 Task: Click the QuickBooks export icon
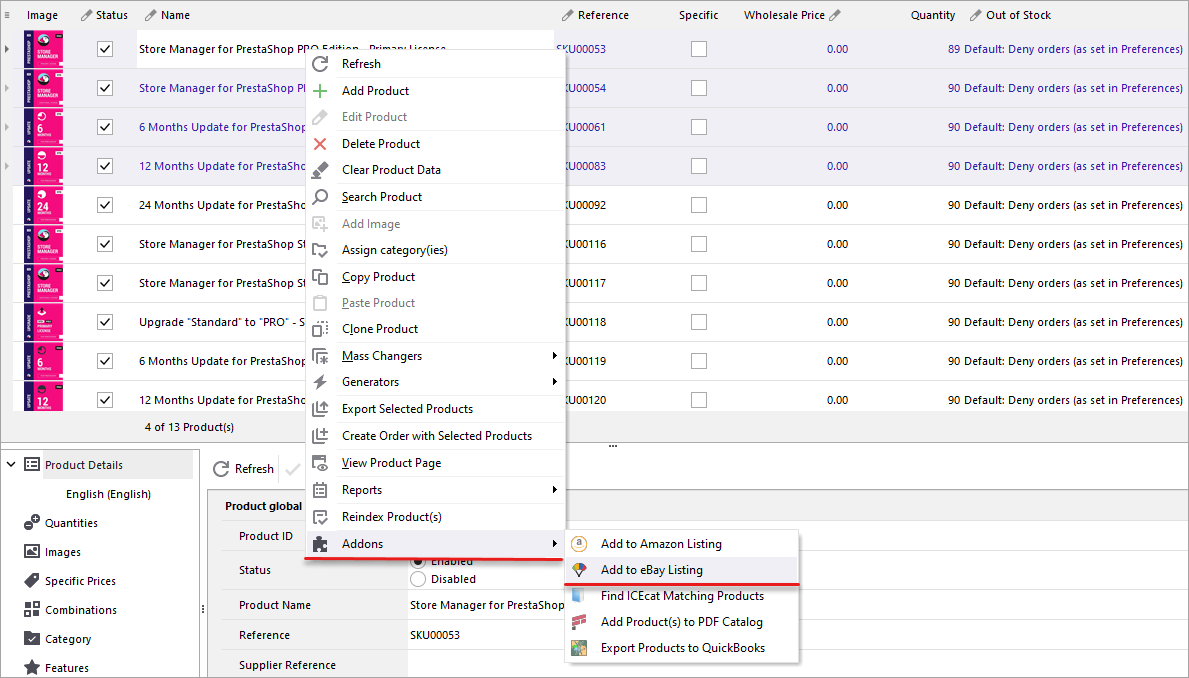579,648
